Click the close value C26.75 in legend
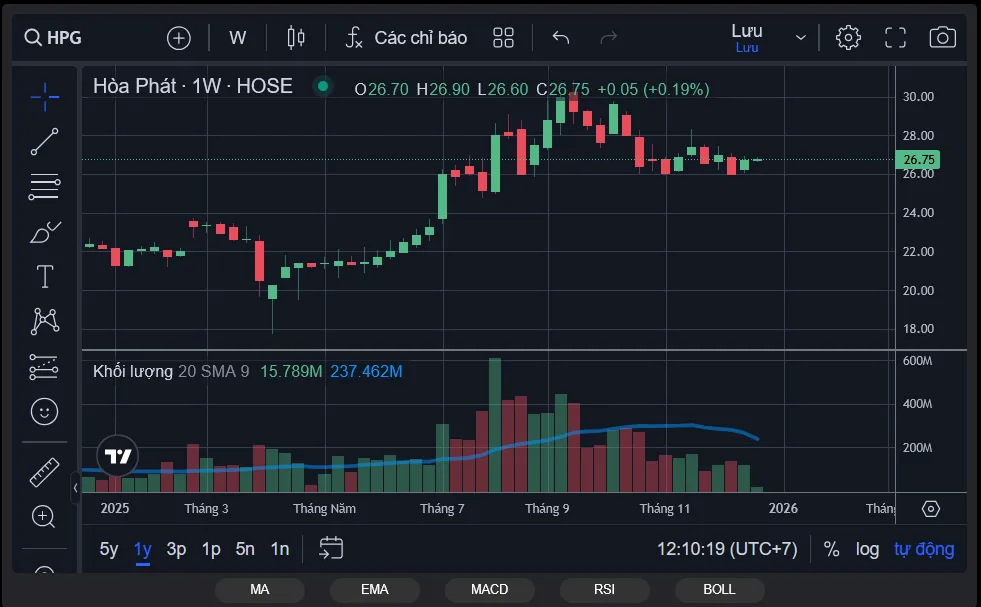The width and height of the screenshot is (981, 607). [x=562, y=89]
